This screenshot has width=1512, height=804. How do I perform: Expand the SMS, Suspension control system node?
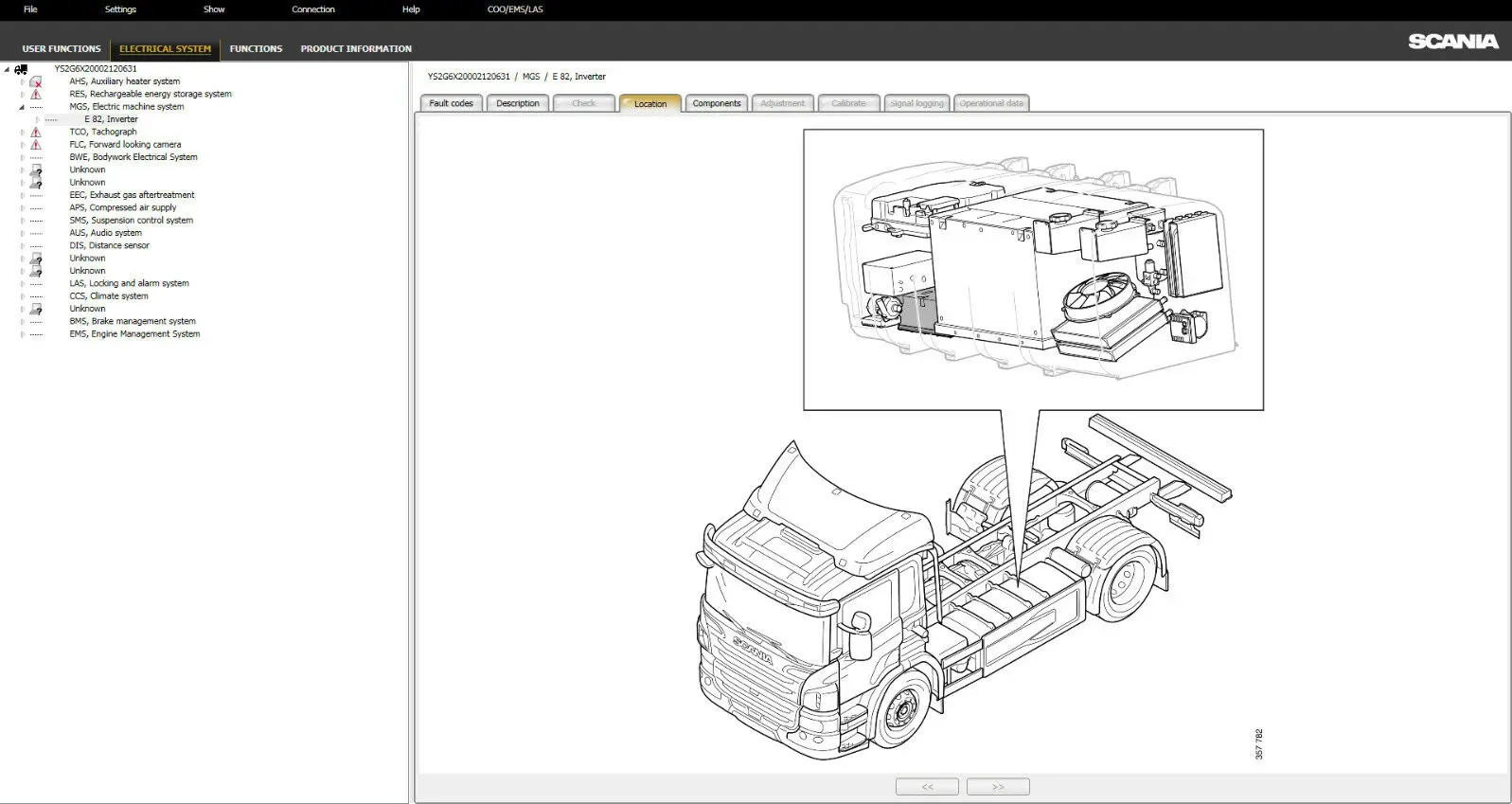22,220
